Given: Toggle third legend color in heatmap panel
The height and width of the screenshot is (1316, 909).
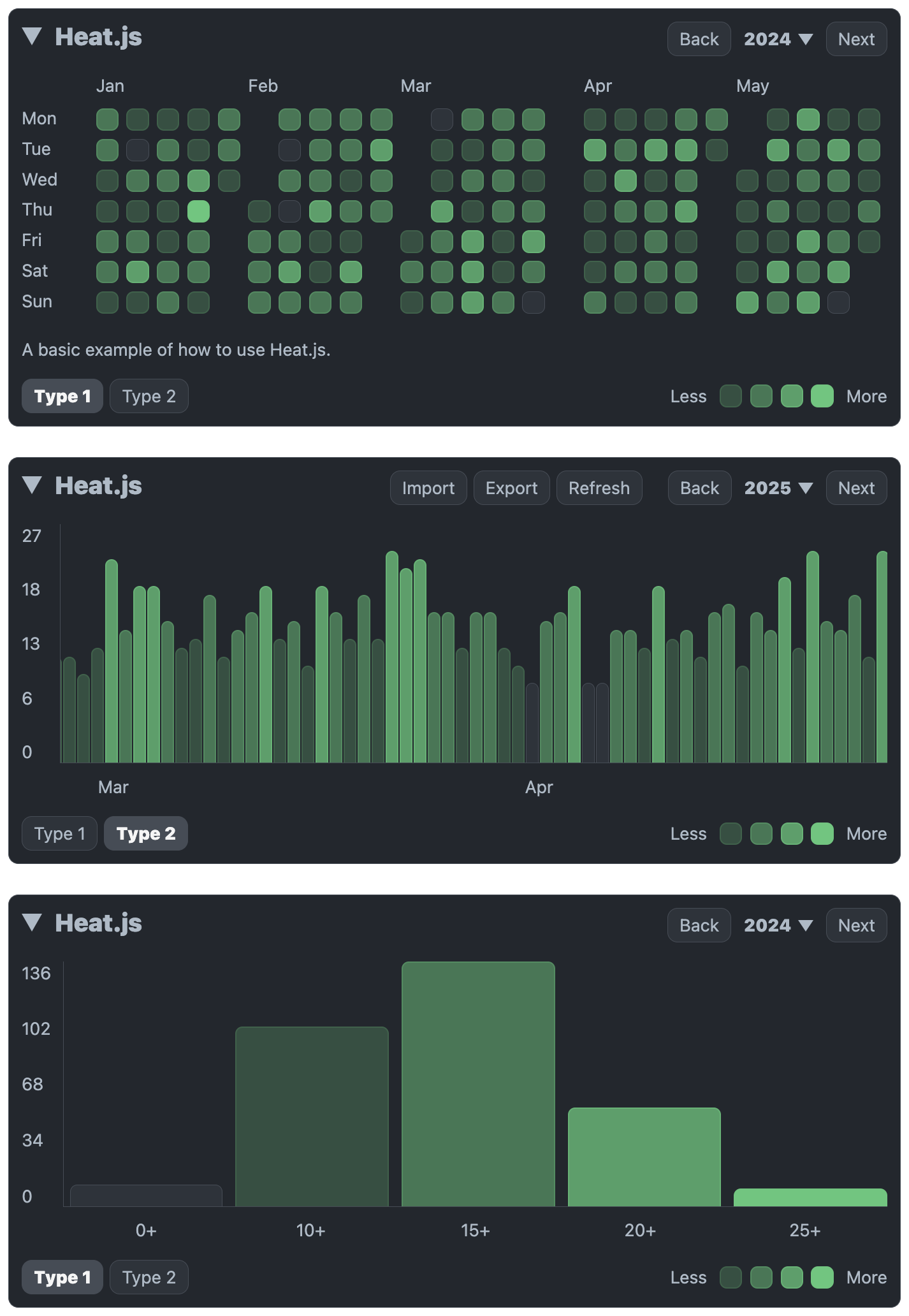Looking at the screenshot, I should [792, 396].
